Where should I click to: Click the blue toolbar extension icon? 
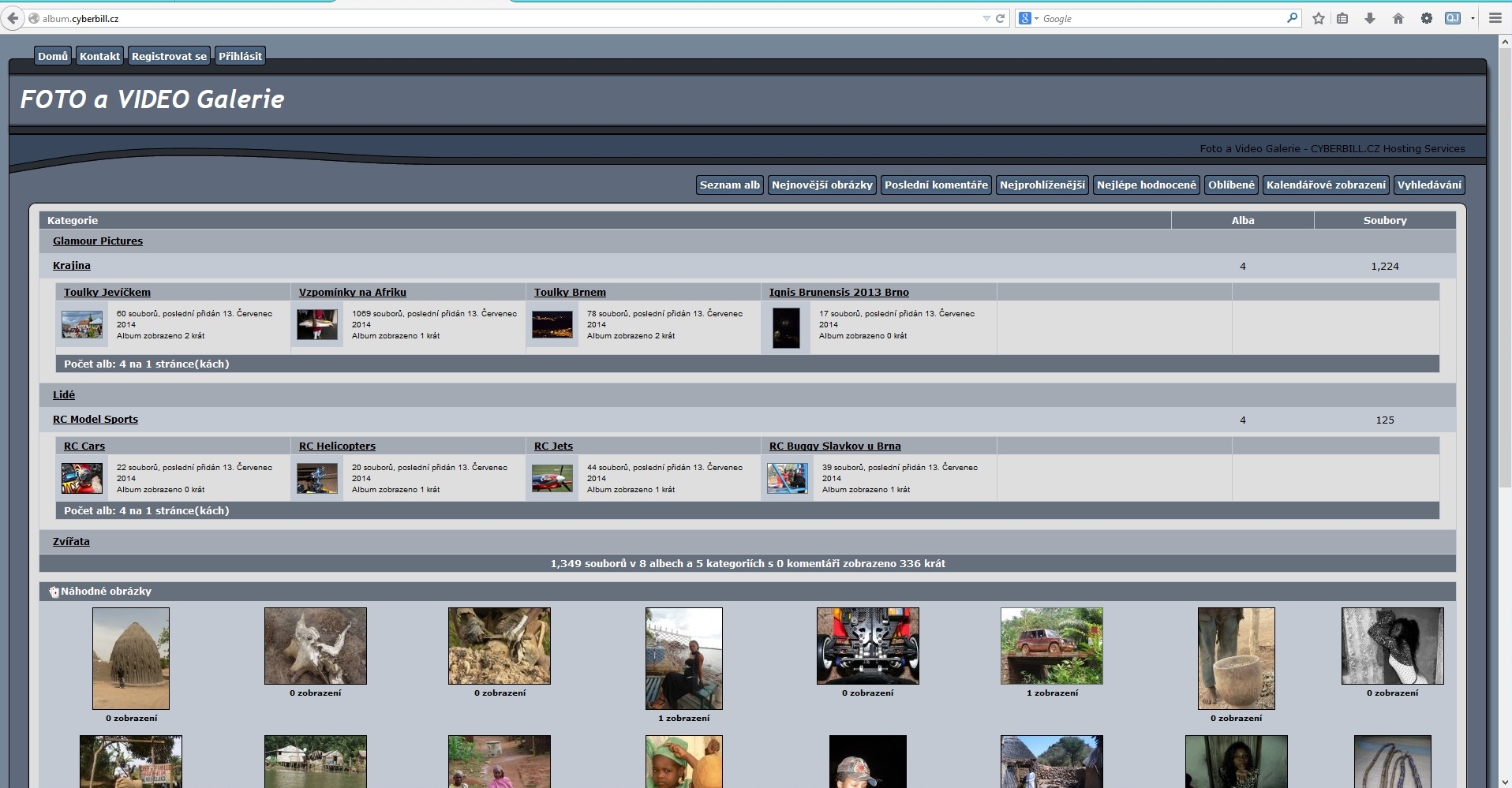click(1453, 18)
